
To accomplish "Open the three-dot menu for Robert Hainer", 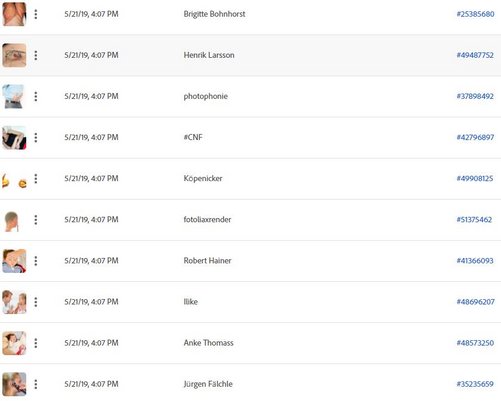I will 36,261.
